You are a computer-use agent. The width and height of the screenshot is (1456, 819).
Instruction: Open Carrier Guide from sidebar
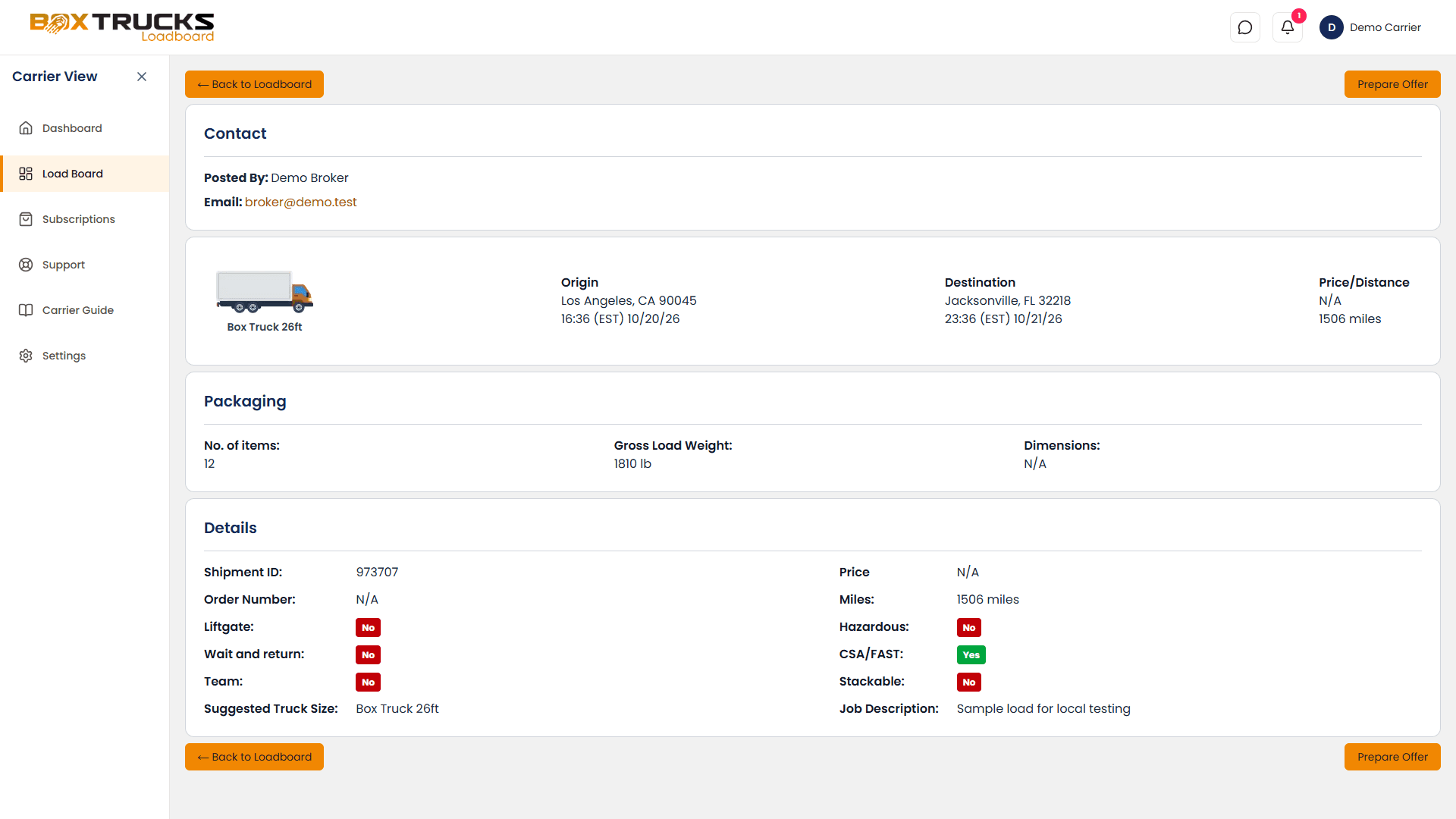click(x=85, y=310)
